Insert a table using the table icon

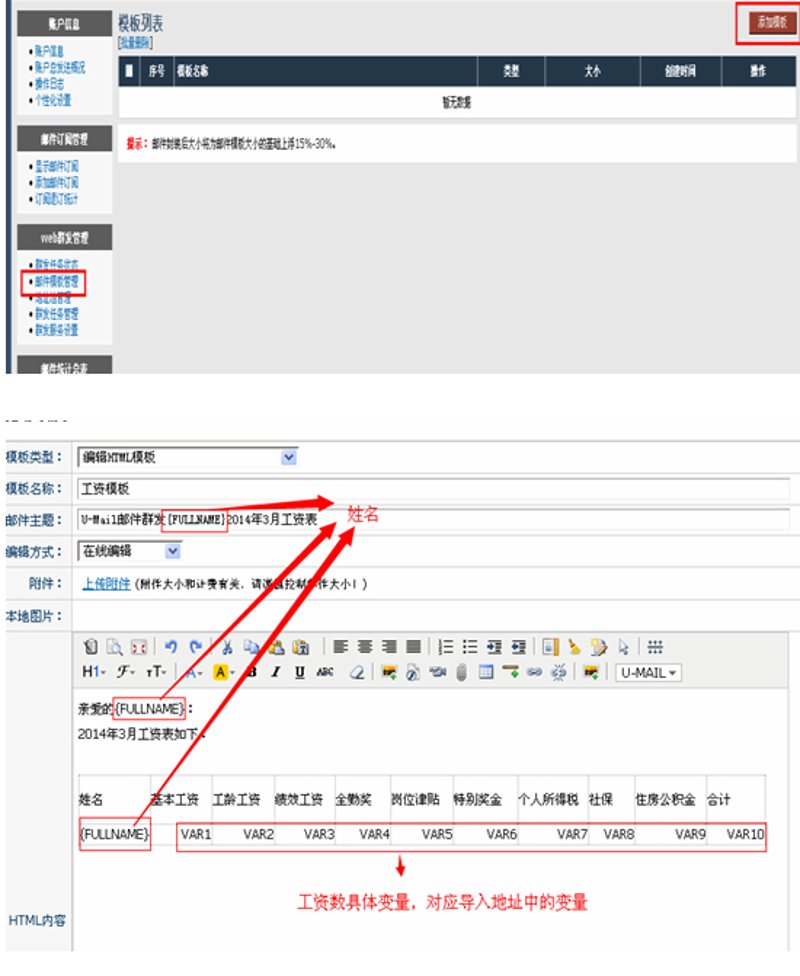coord(486,672)
